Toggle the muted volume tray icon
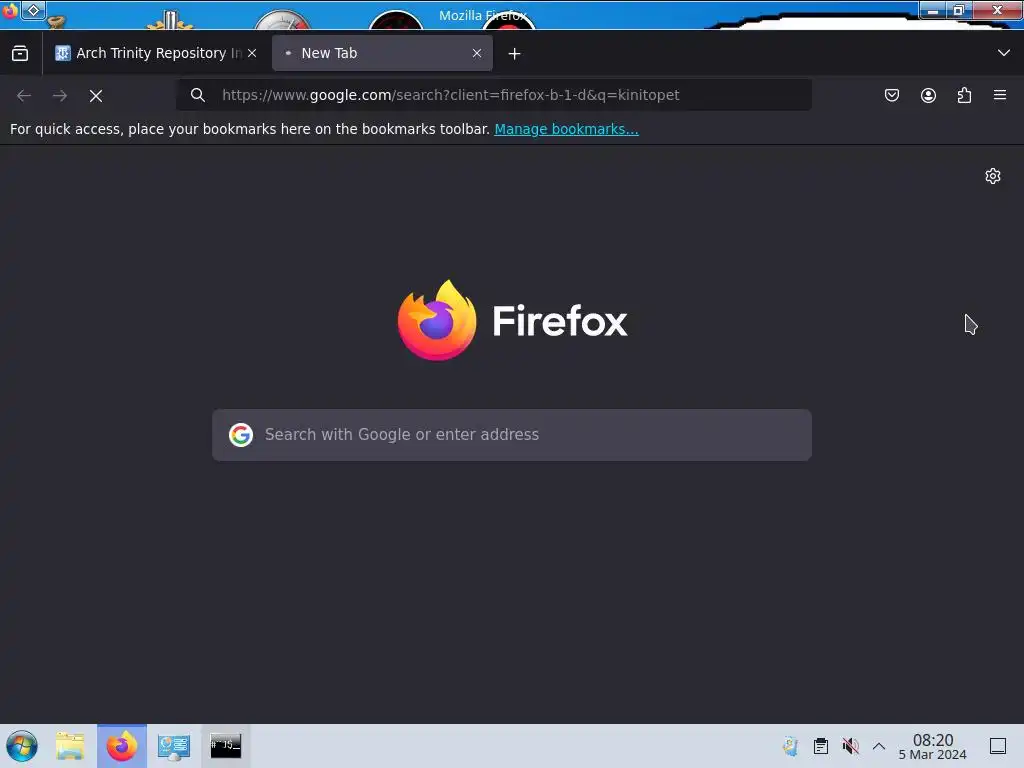1024x768 pixels. coord(850,746)
